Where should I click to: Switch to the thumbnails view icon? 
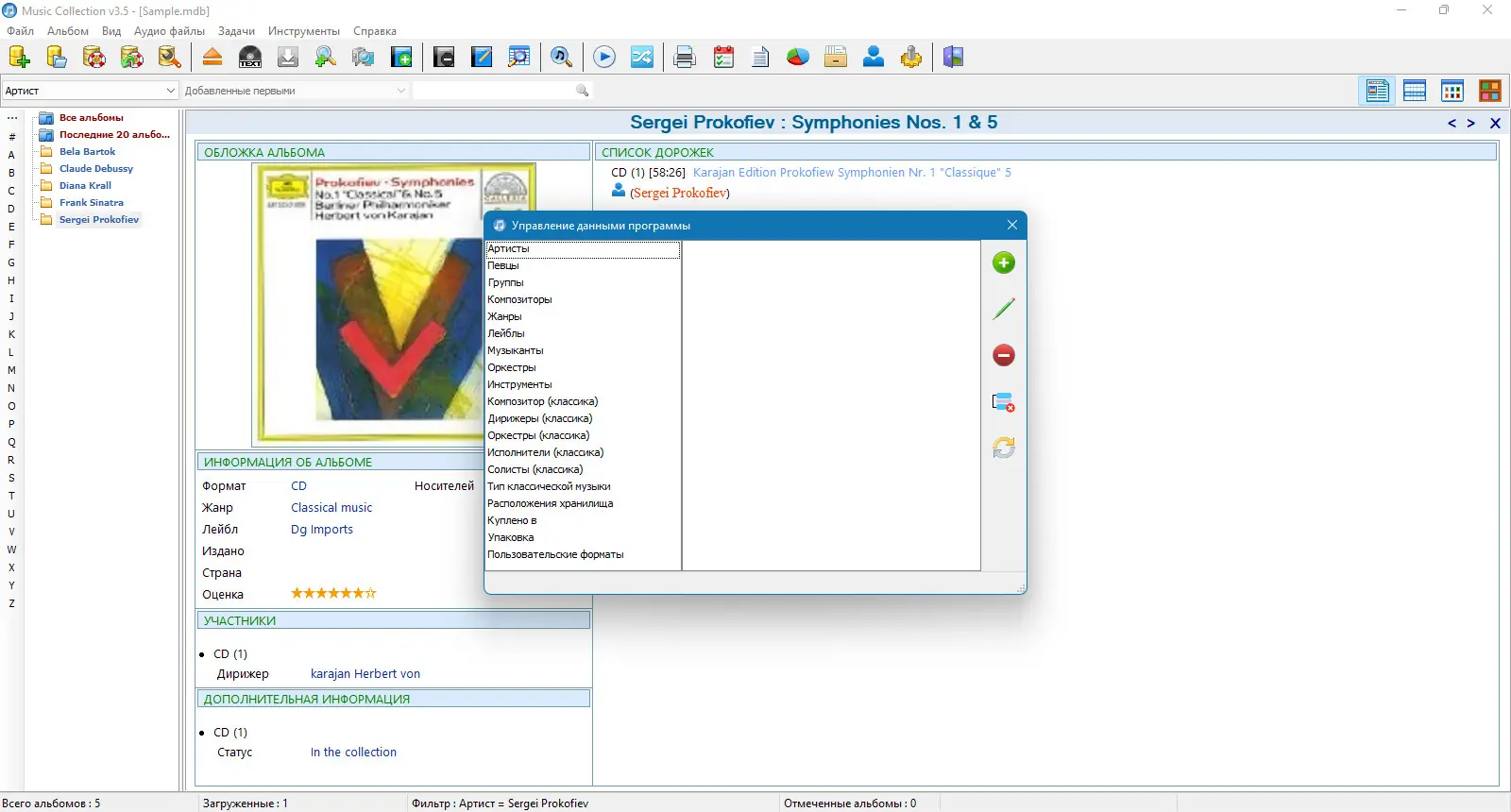(x=1452, y=91)
